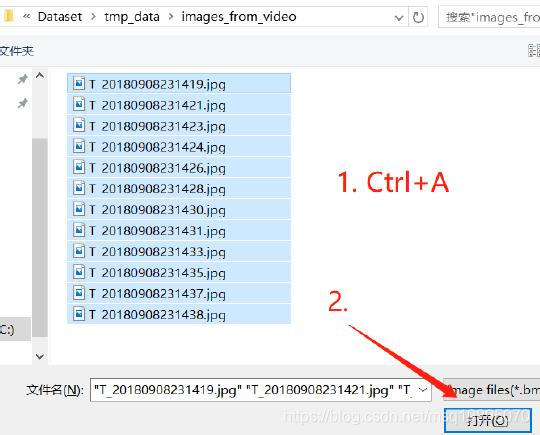Viewport: 540px width, 435px height.
Task: Click file icon of T_20180908231424.jpg
Action: 79,146
